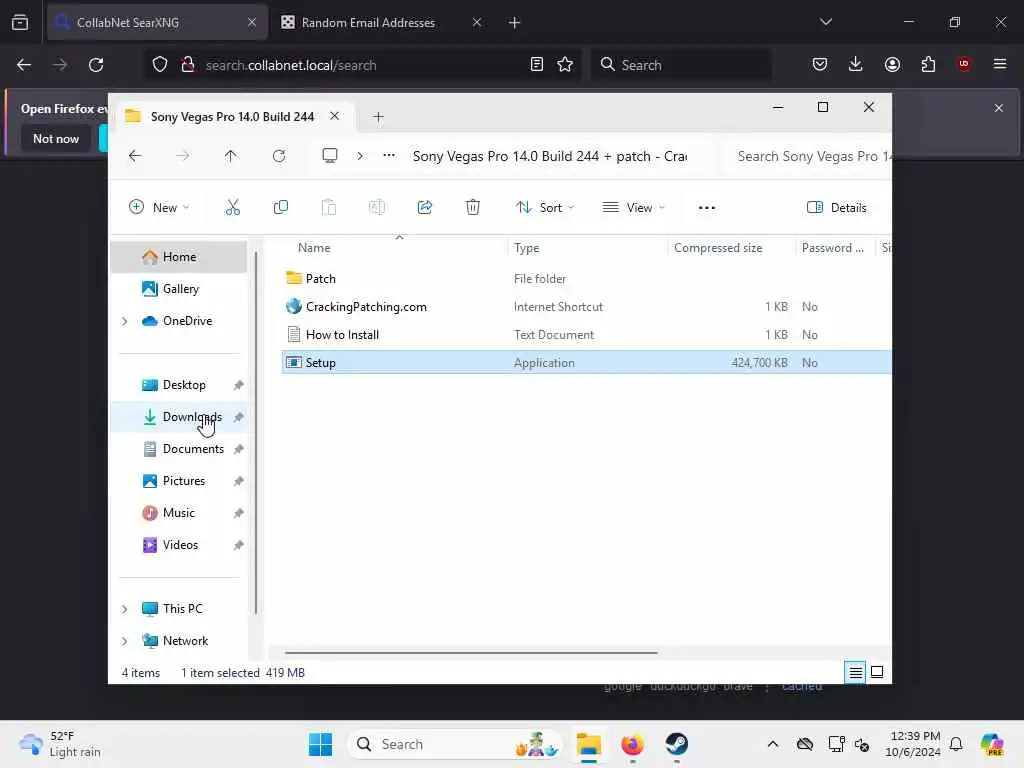This screenshot has width=1024, height=768.
Task: Open the See more ellipsis in toolbar
Action: [707, 208]
